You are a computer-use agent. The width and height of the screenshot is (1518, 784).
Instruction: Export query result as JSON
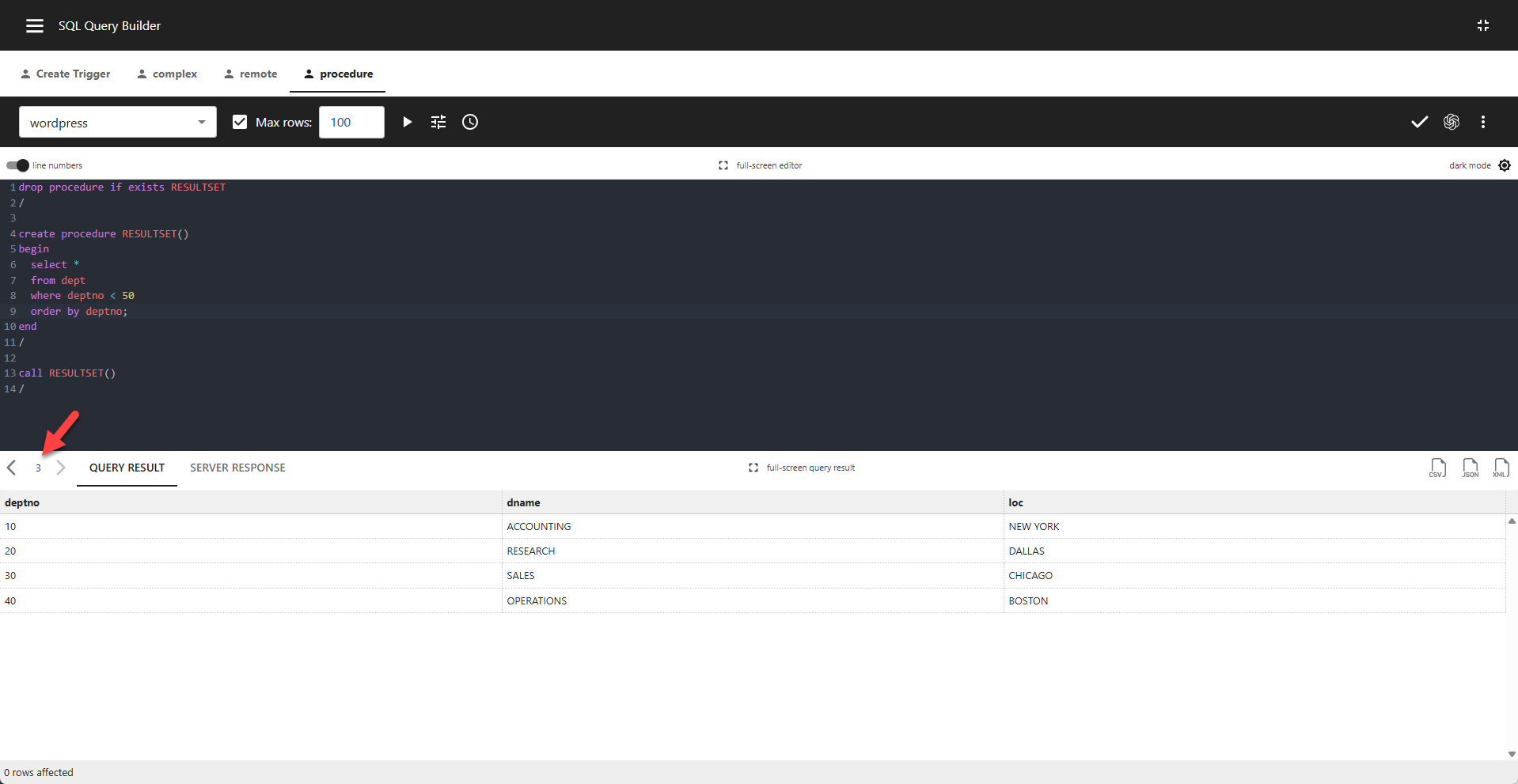pos(1470,468)
